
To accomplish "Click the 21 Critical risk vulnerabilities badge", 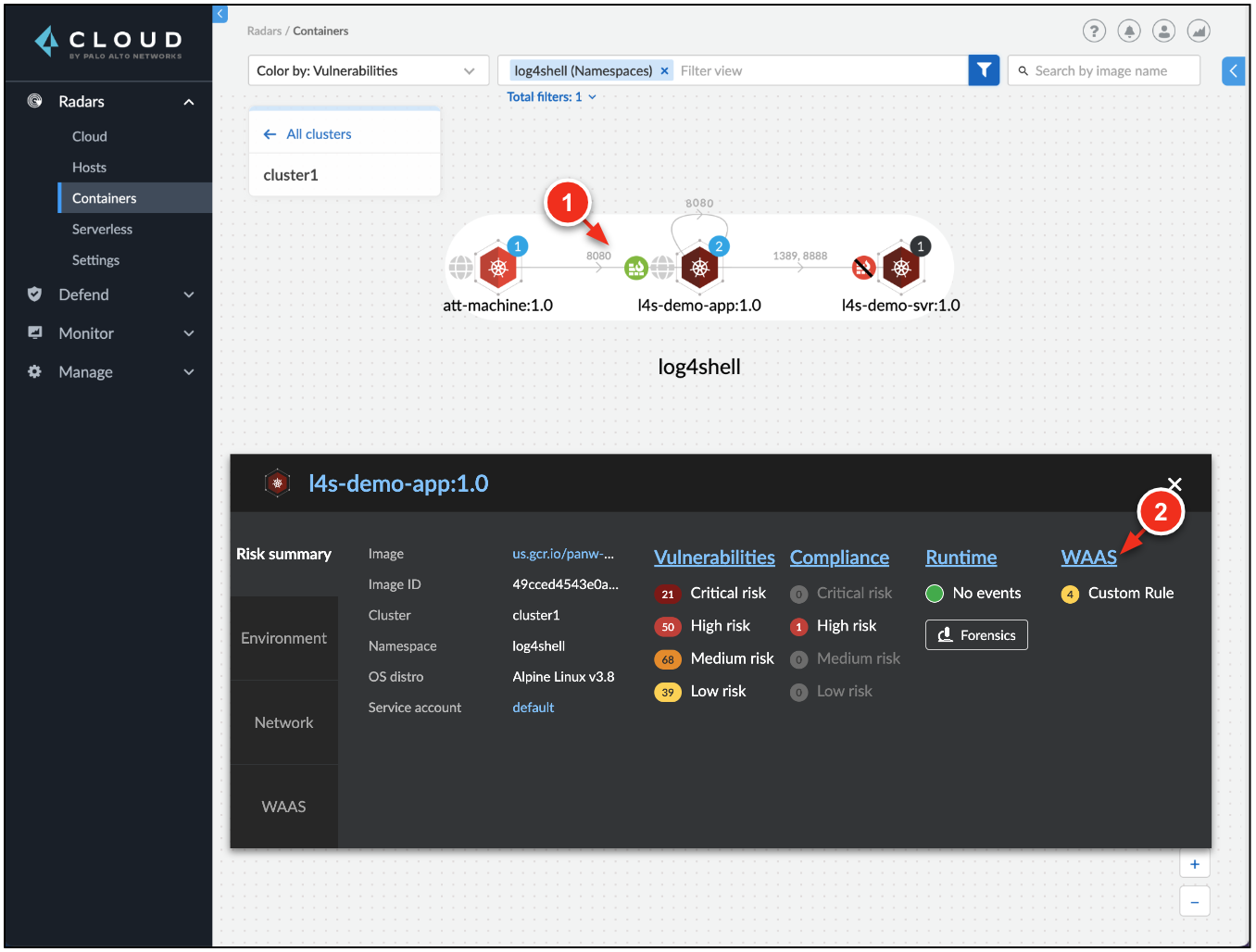I will (x=667, y=595).
